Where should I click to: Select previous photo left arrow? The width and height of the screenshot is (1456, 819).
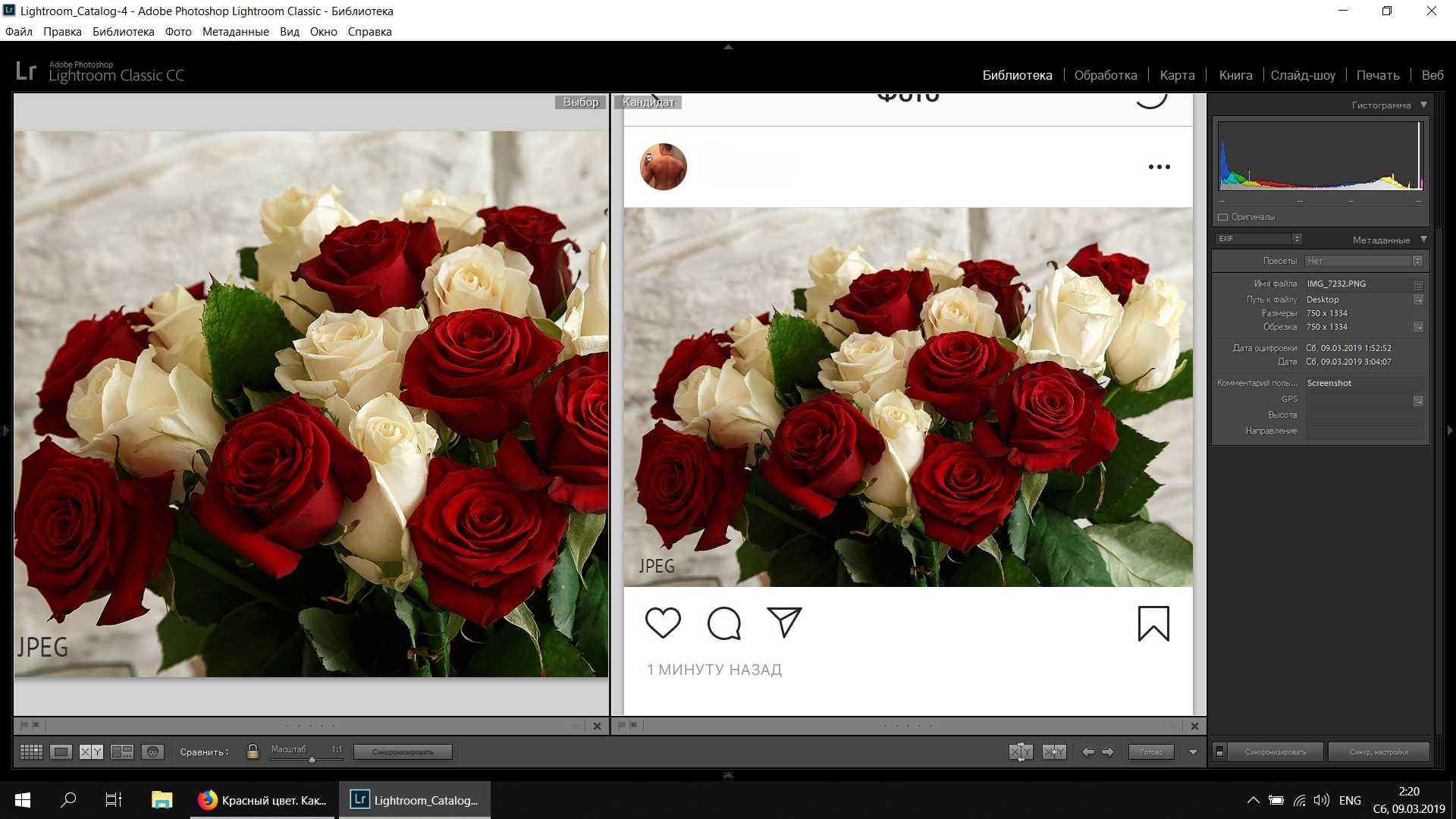1088,752
